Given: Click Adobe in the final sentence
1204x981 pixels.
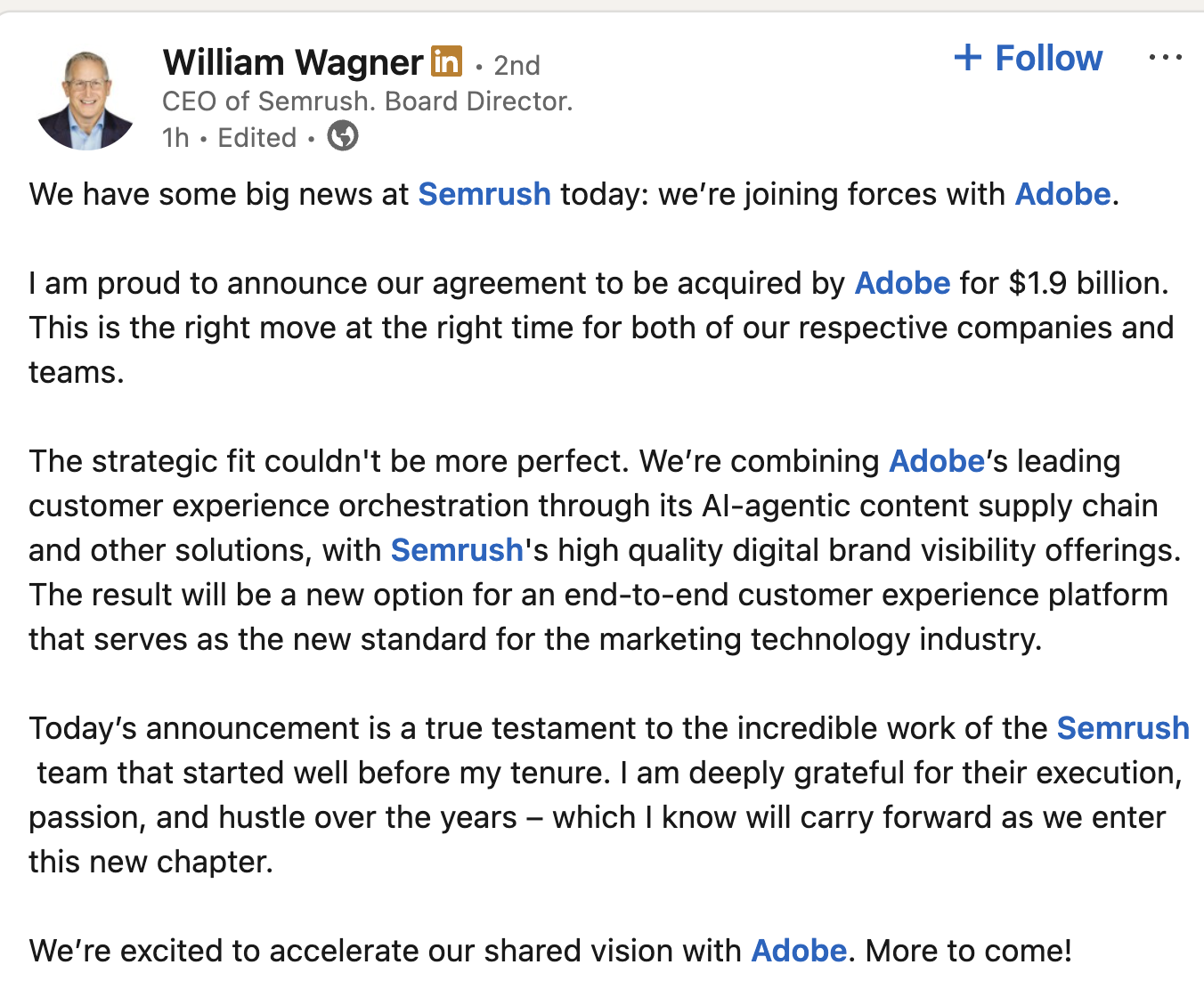Looking at the screenshot, I should (x=798, y=951).
